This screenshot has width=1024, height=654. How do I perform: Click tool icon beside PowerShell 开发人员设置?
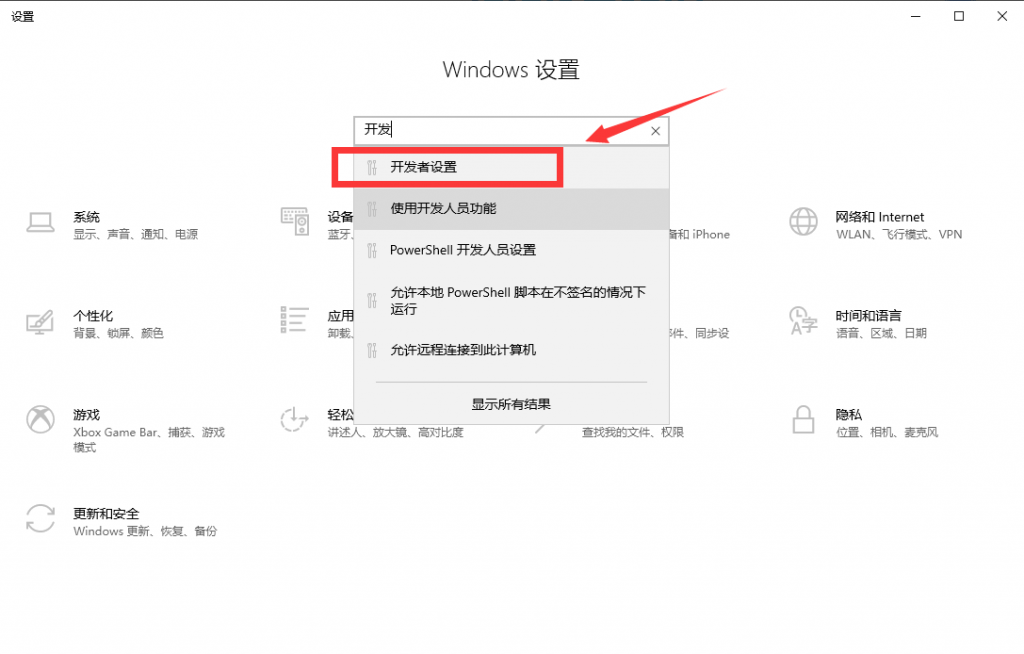372,250
